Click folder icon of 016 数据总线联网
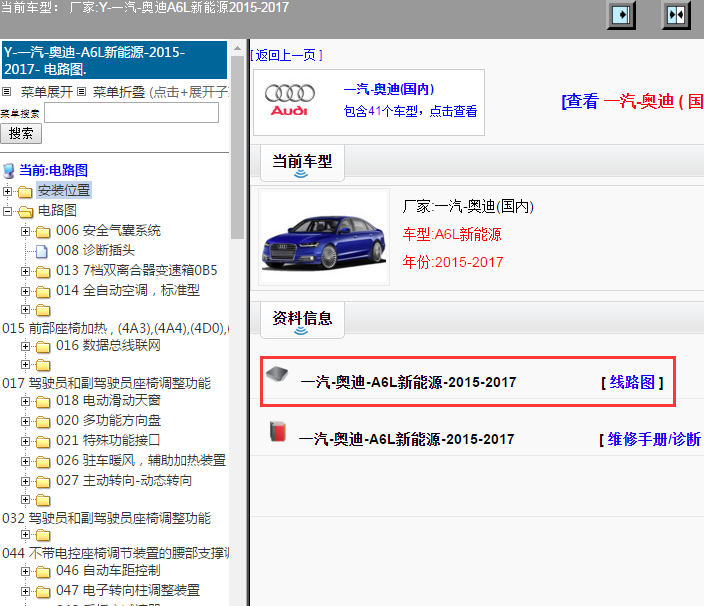Screen dimensions: 704x606 click(43, 347)
